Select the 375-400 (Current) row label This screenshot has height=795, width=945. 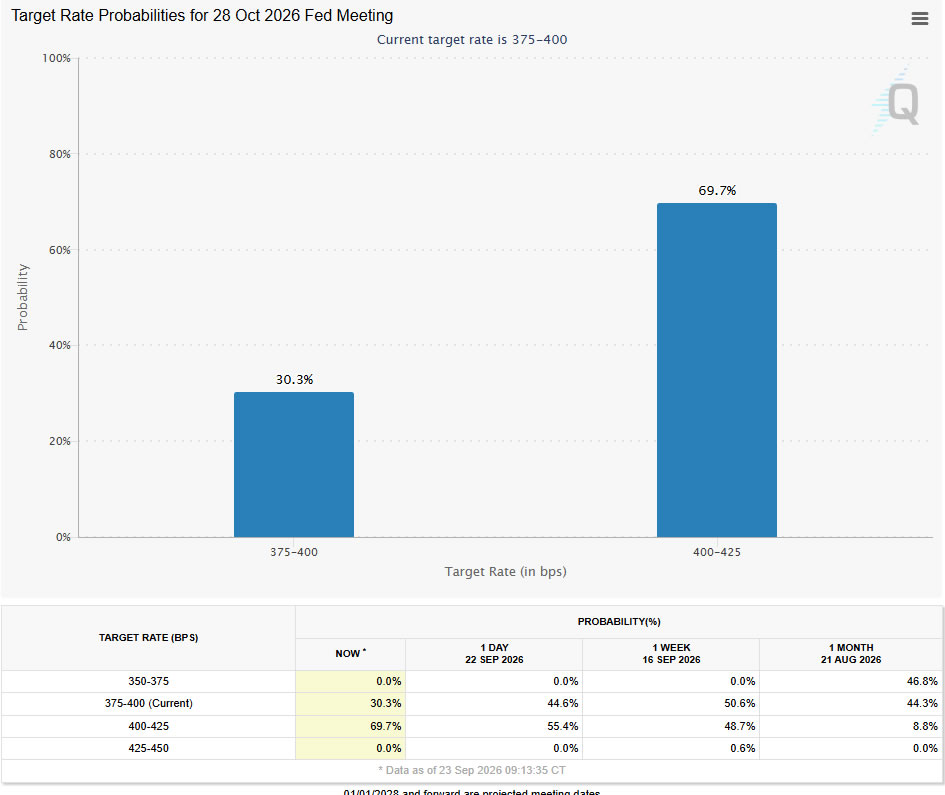tap(148, 703)
